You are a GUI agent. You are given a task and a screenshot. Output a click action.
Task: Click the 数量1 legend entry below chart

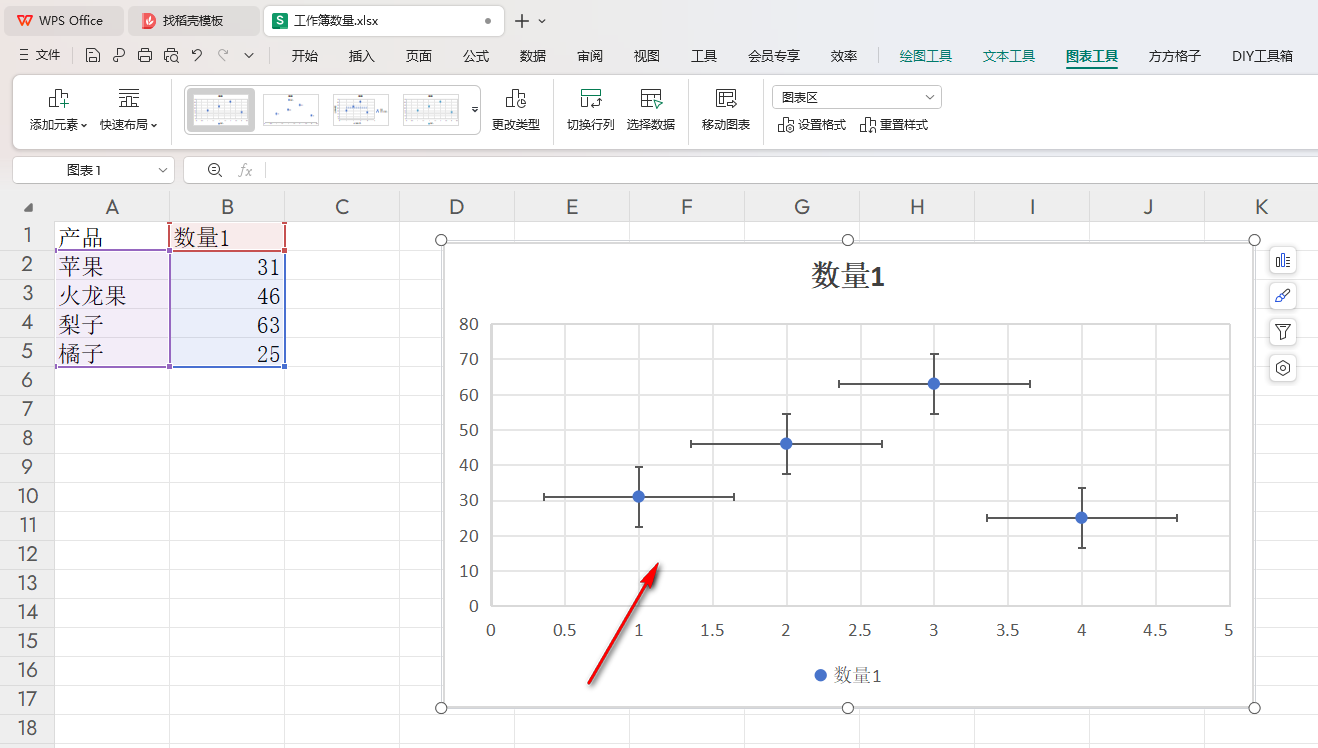(848, 675)
